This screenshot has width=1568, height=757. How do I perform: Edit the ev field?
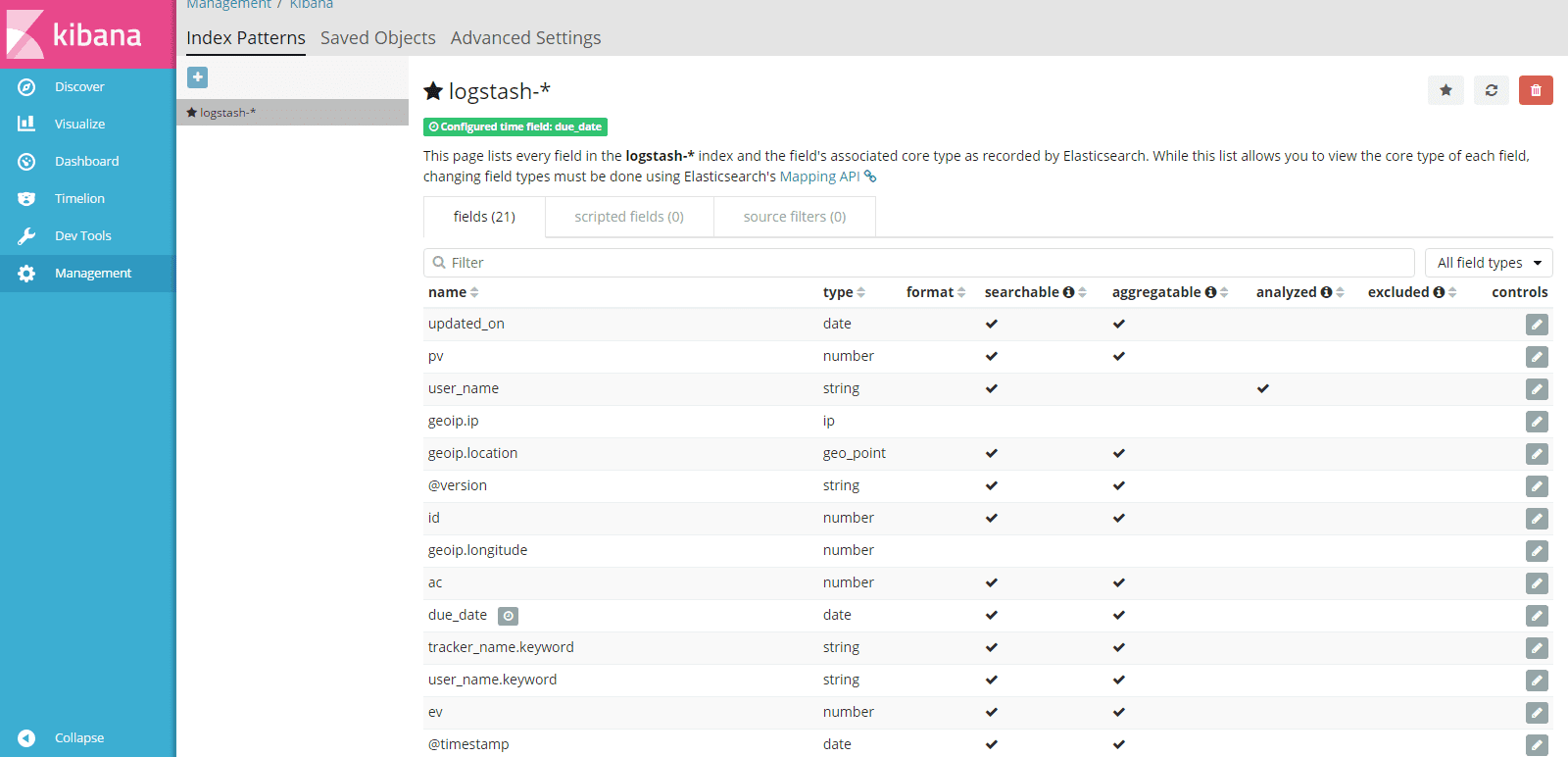click(x=1537, y=713)
